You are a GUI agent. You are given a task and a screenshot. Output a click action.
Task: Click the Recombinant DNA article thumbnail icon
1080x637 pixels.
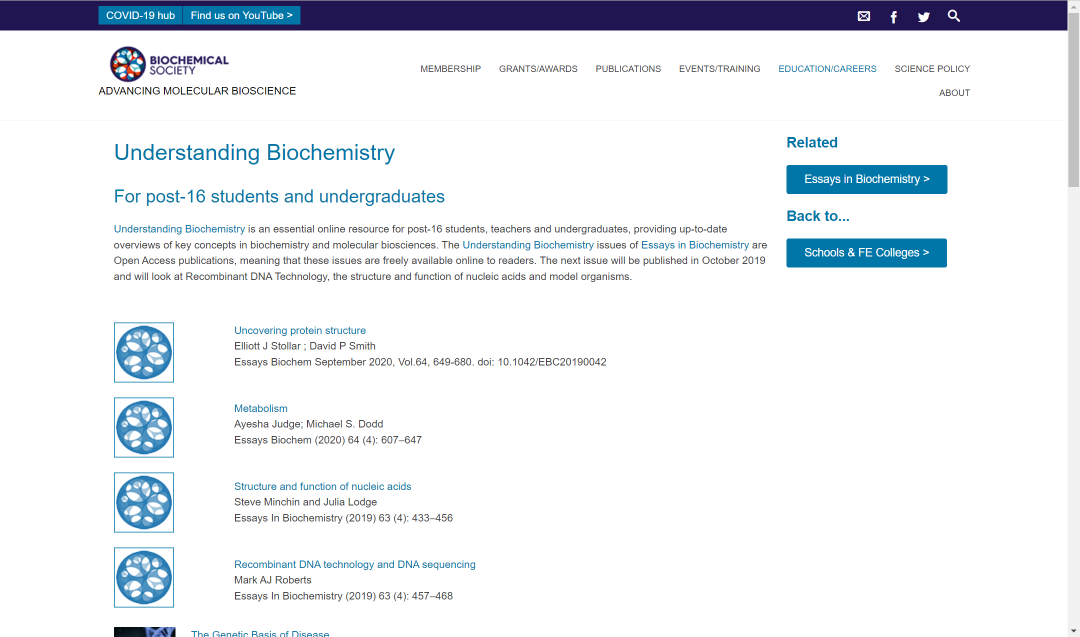[x=144, y=578]
